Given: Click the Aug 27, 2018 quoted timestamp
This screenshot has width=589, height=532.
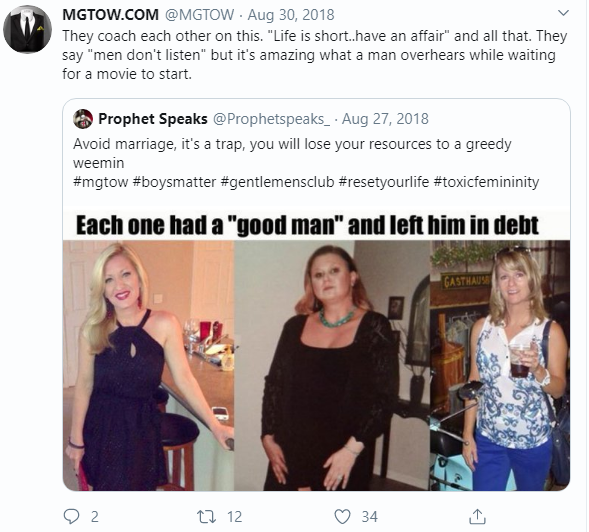Looking at the screenshot, I should [385, 119].
